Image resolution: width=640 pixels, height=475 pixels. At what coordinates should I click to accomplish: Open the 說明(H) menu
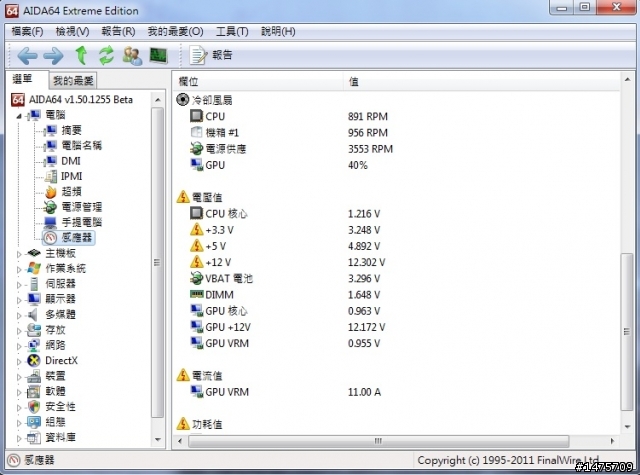click(x=278, y=31)
